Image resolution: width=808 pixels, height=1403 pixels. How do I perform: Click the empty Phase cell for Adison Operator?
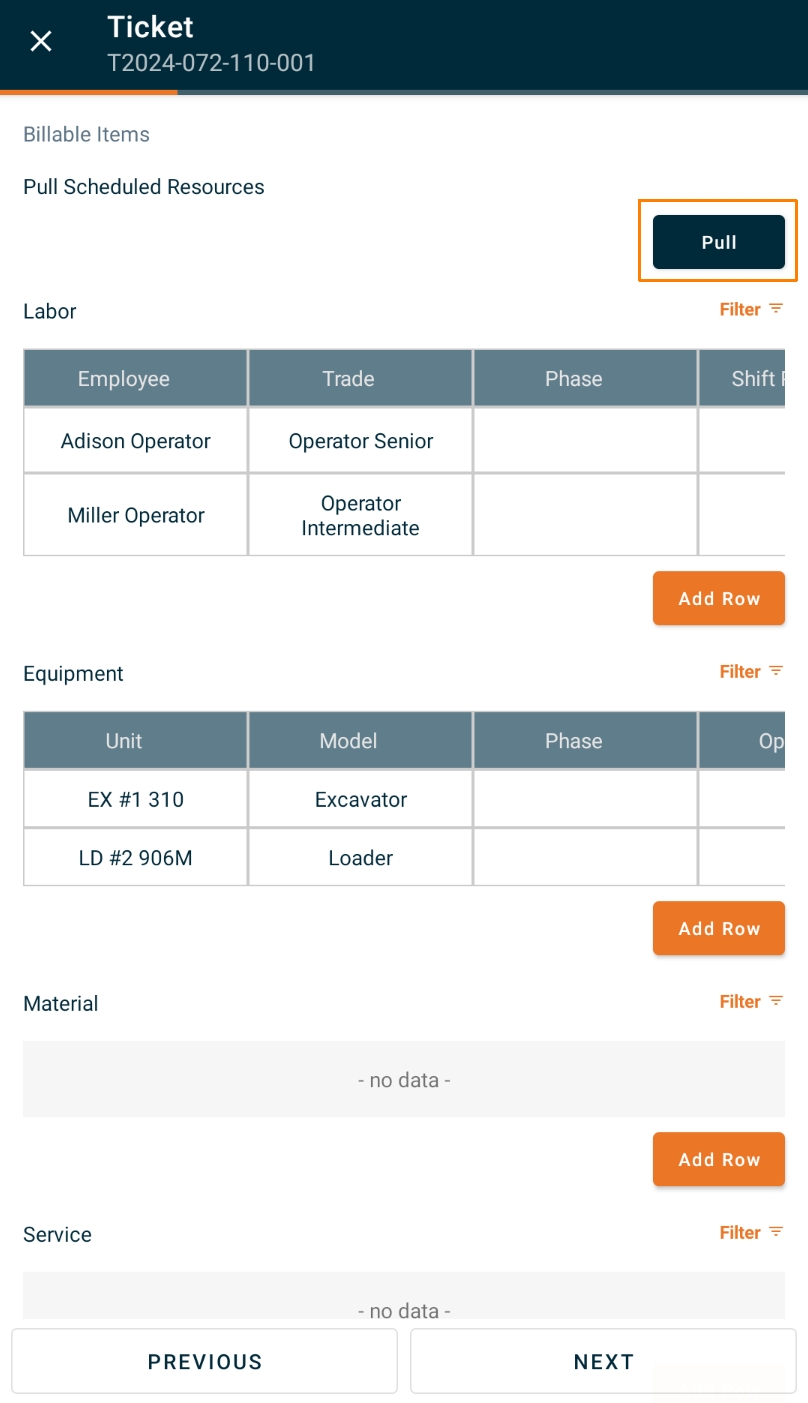click(586, 440)
